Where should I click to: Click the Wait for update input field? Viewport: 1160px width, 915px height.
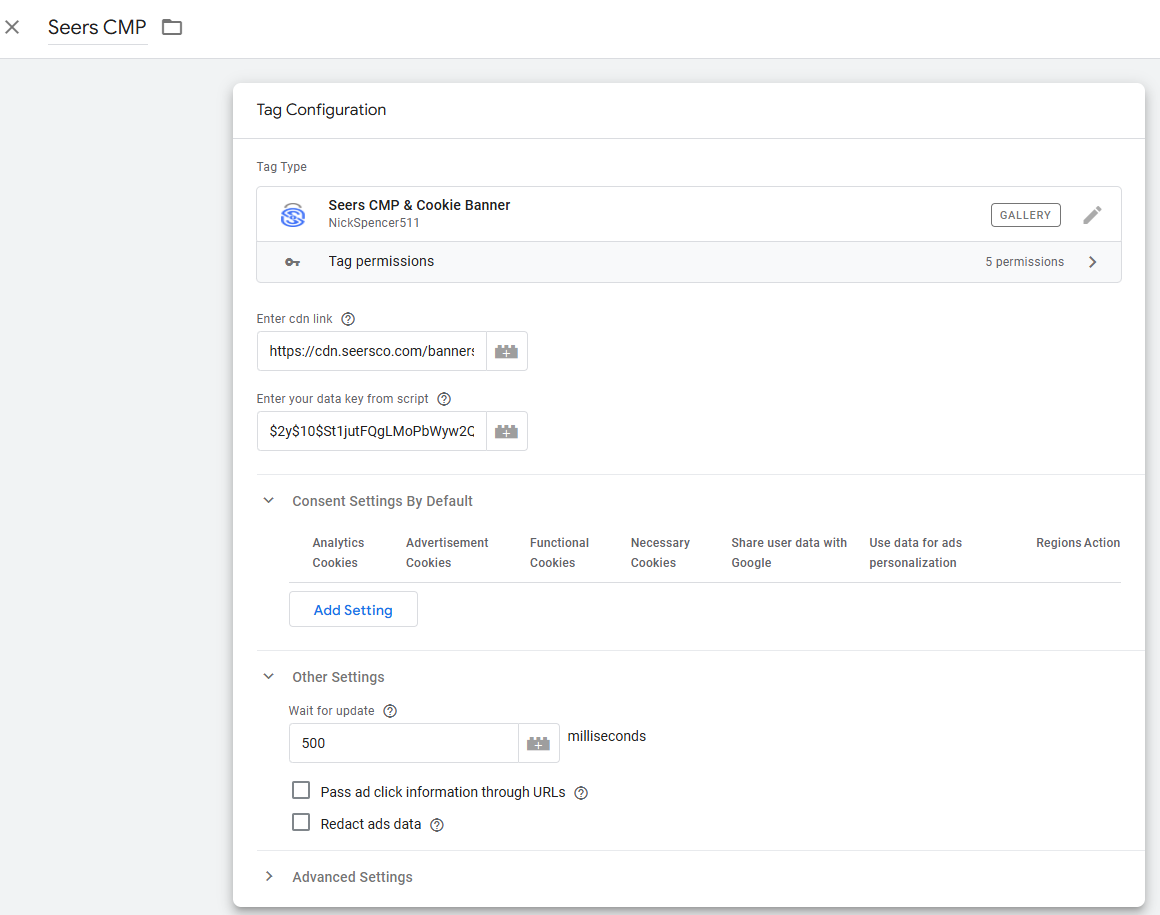pos(403,744)
